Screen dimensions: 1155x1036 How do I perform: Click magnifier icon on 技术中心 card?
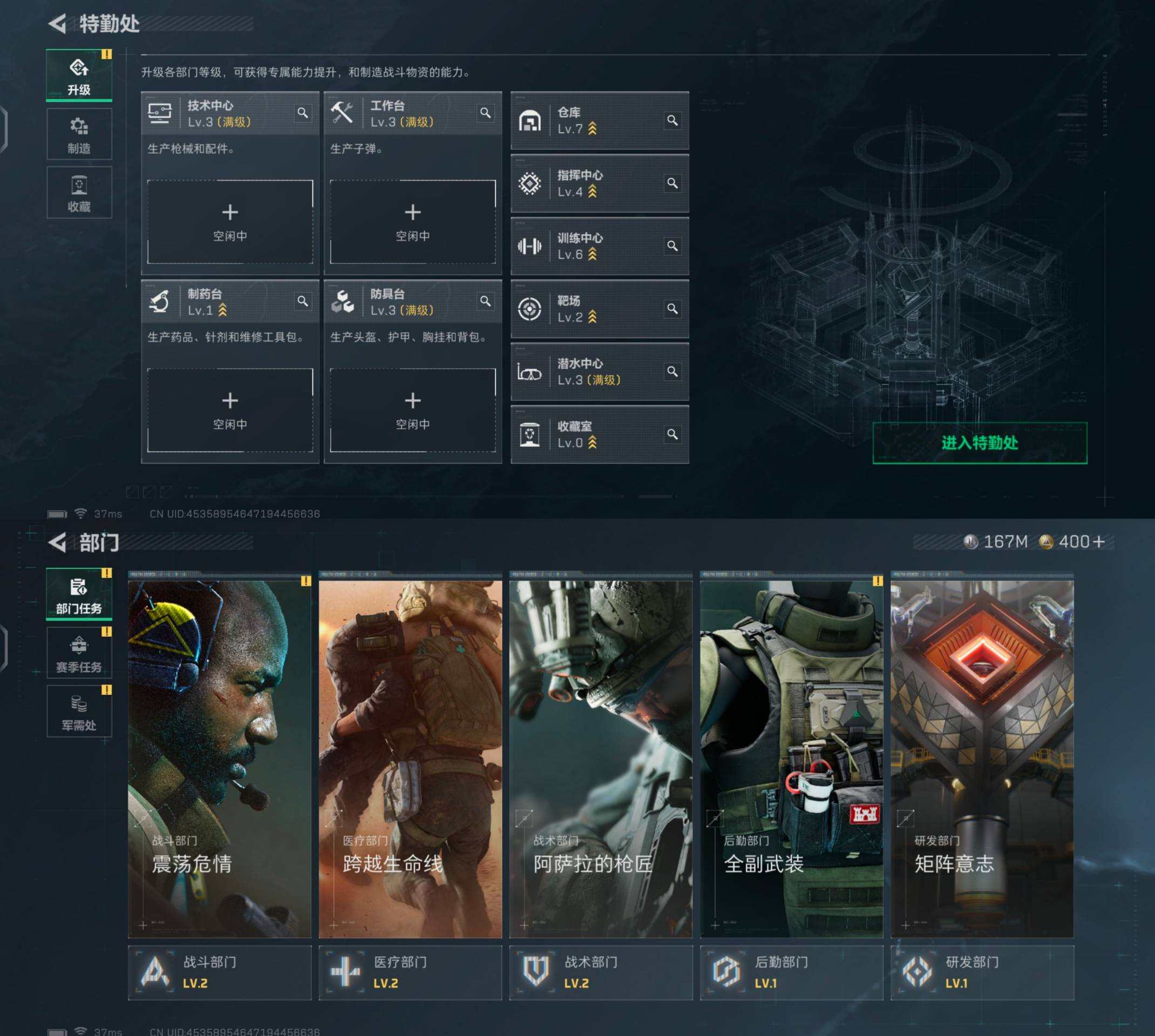(x=302, y=113)
